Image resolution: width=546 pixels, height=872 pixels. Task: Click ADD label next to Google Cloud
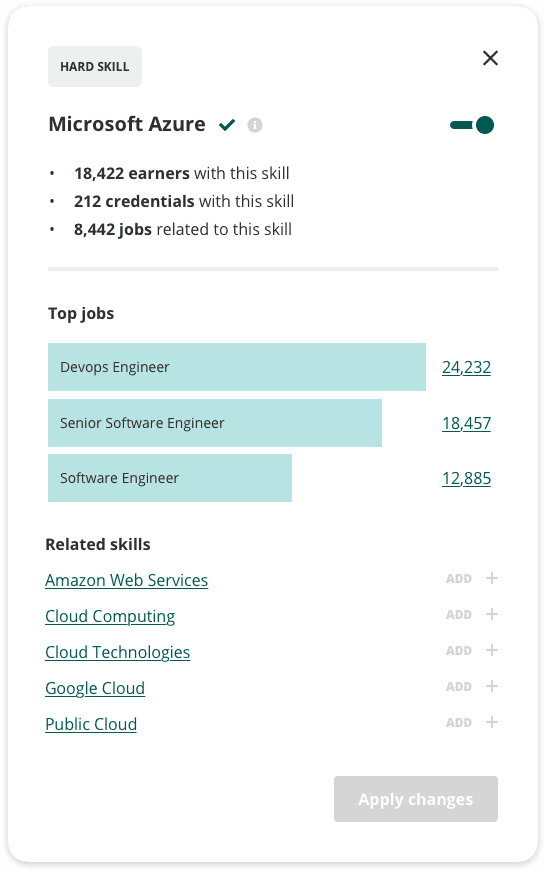[x=459, y=687]
